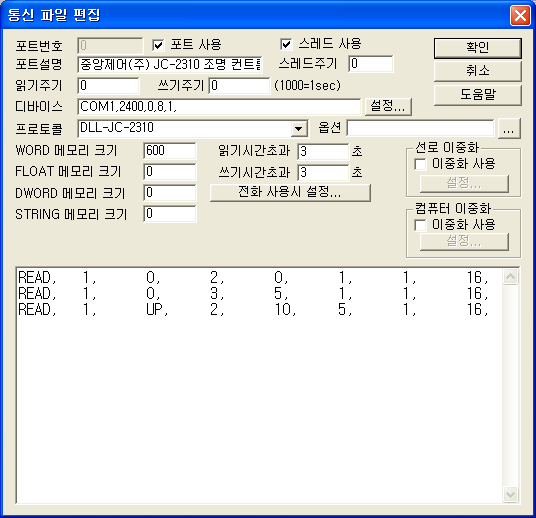Click the 스레드주기 input field
This screenshot has width=536, height=518.
pos(371,64)
